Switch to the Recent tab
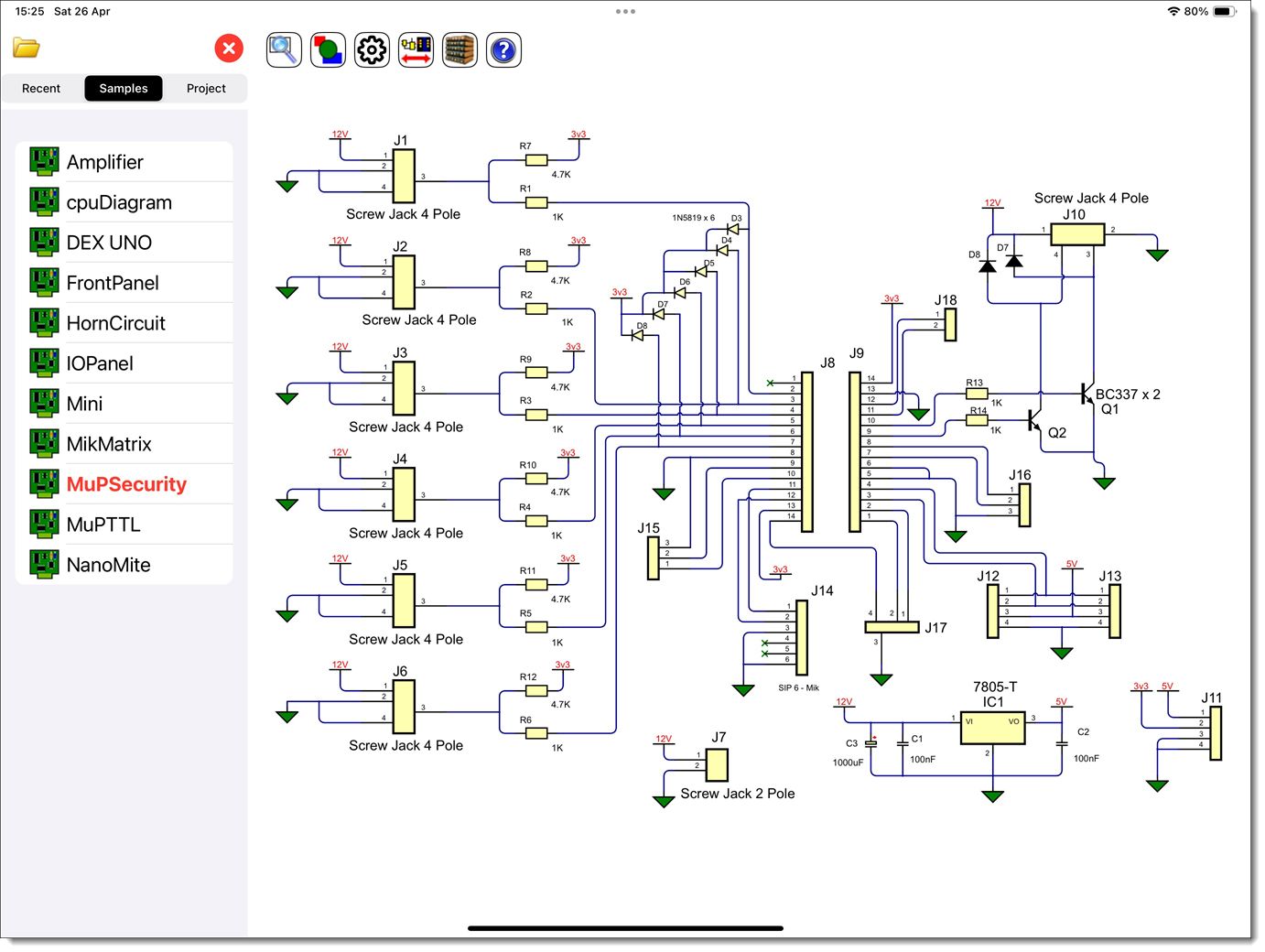The width and height of the screenshot is (1265, 952). point(41,88)
